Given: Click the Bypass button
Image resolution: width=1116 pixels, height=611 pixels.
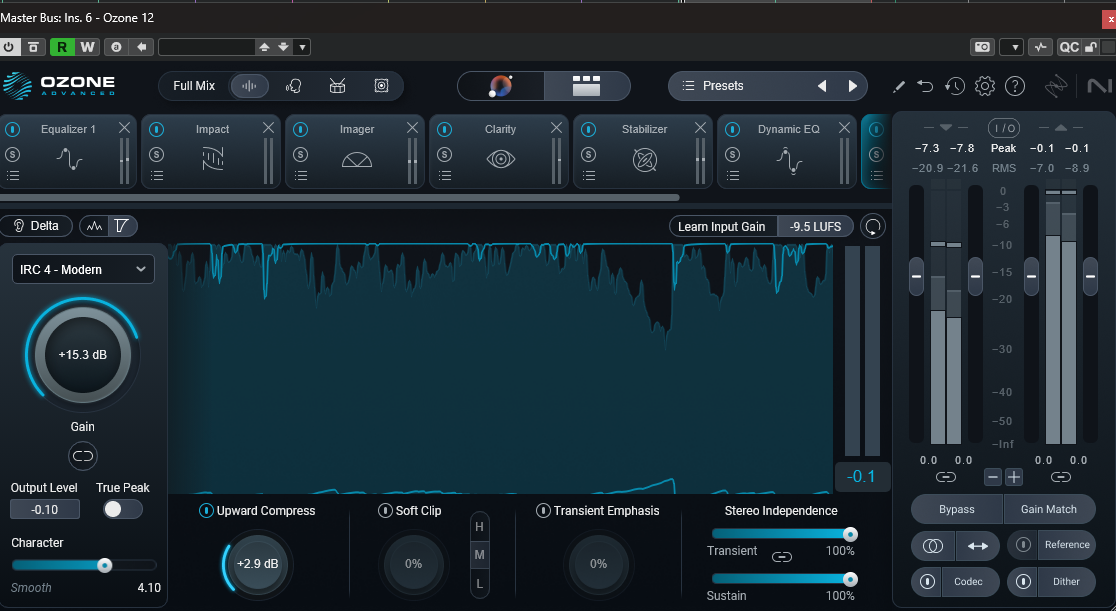Looking at the screenshot, I should (x=957, y=509).
